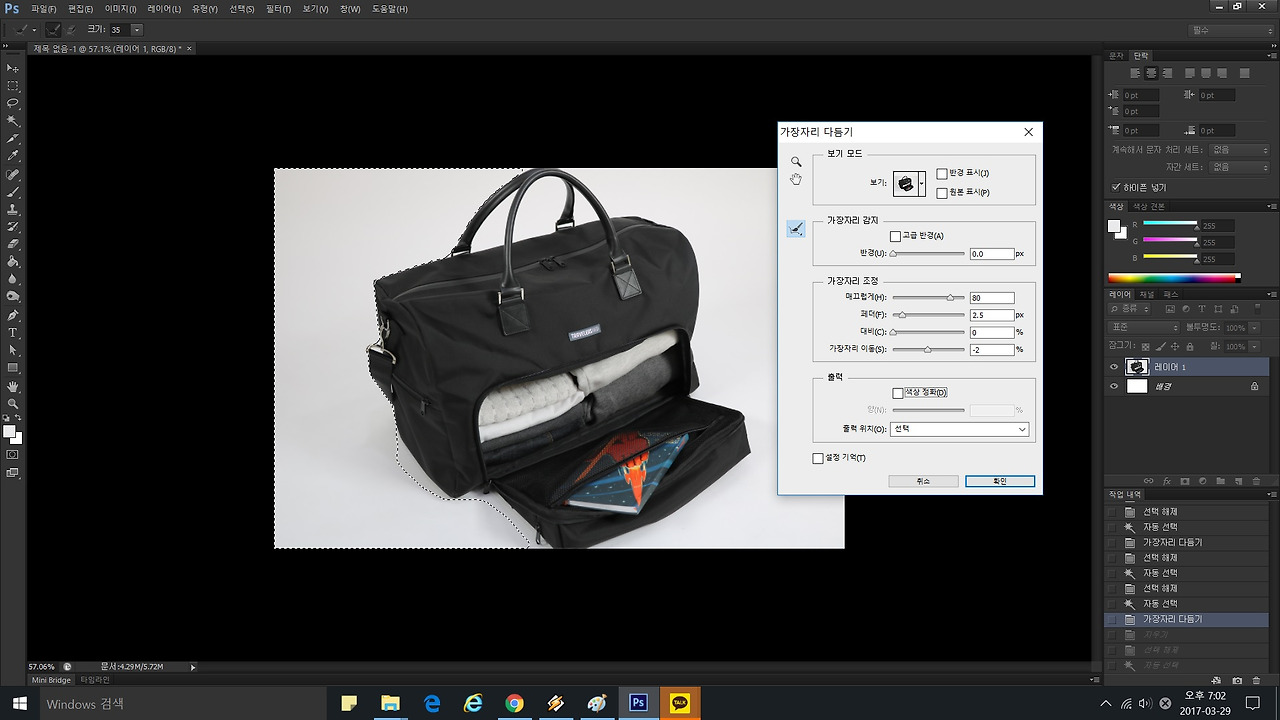Select the Move tool
Viewport: 1280px width, 720px height.
coord(13,68)
